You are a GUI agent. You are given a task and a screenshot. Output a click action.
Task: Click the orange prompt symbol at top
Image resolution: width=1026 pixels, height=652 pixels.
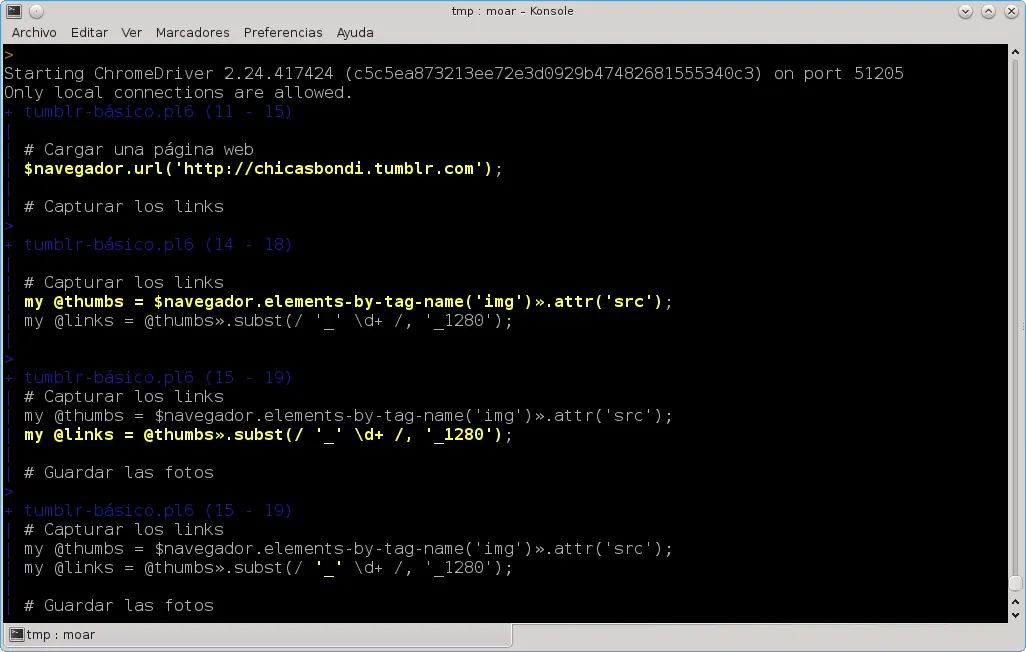[9, 55]
